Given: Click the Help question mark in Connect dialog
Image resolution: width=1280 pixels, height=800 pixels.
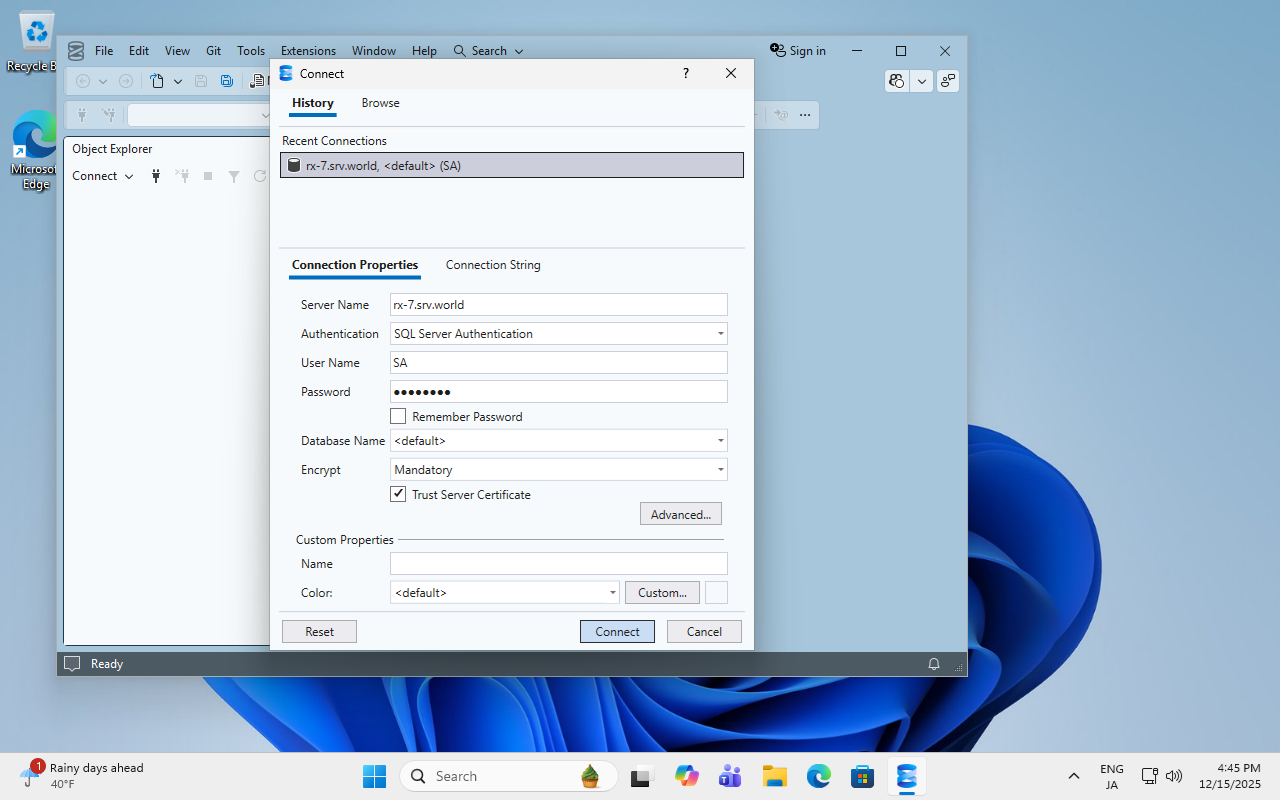Looking at the screenshot, I should (685, 73).
